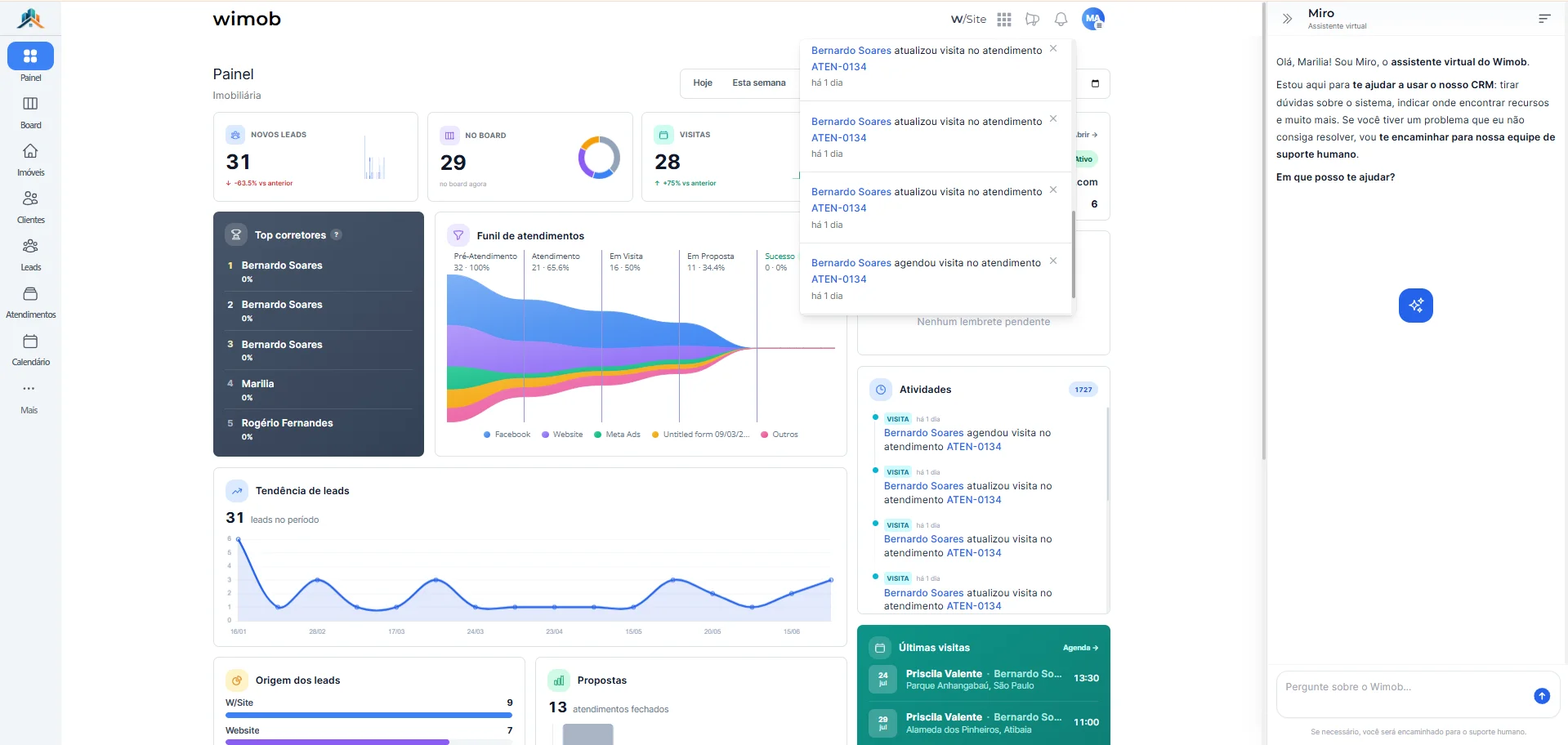Select the Esta semana period tab

pos(758,83)
